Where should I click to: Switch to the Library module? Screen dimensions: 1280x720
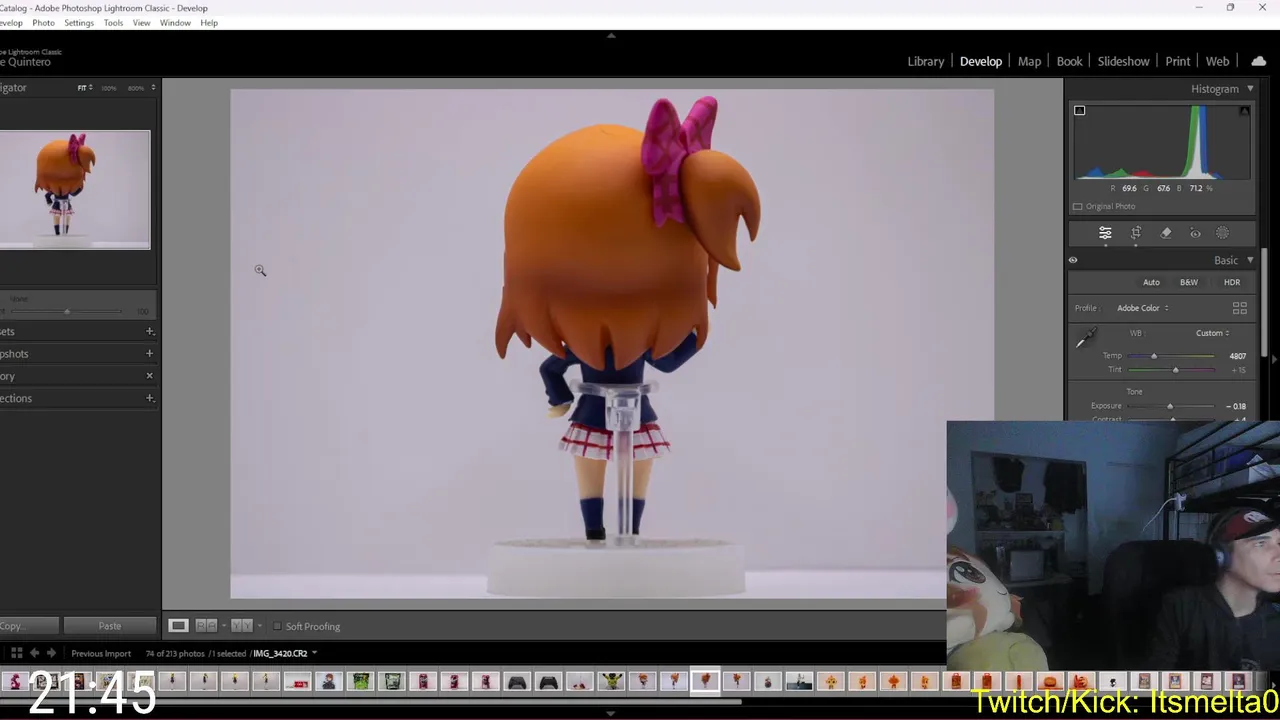point(925,61)
